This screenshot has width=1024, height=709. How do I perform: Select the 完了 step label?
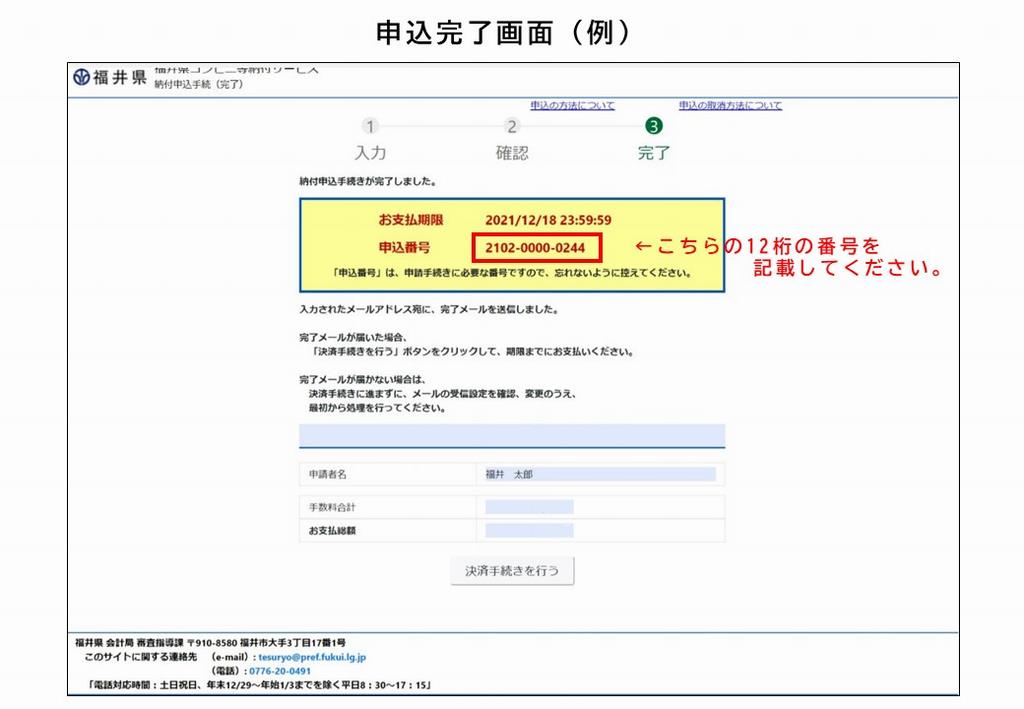[x=654, y=153]
